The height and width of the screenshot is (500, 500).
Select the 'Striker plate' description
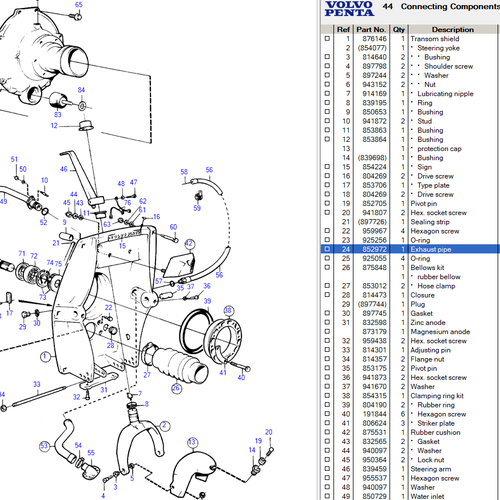(436, 423)
